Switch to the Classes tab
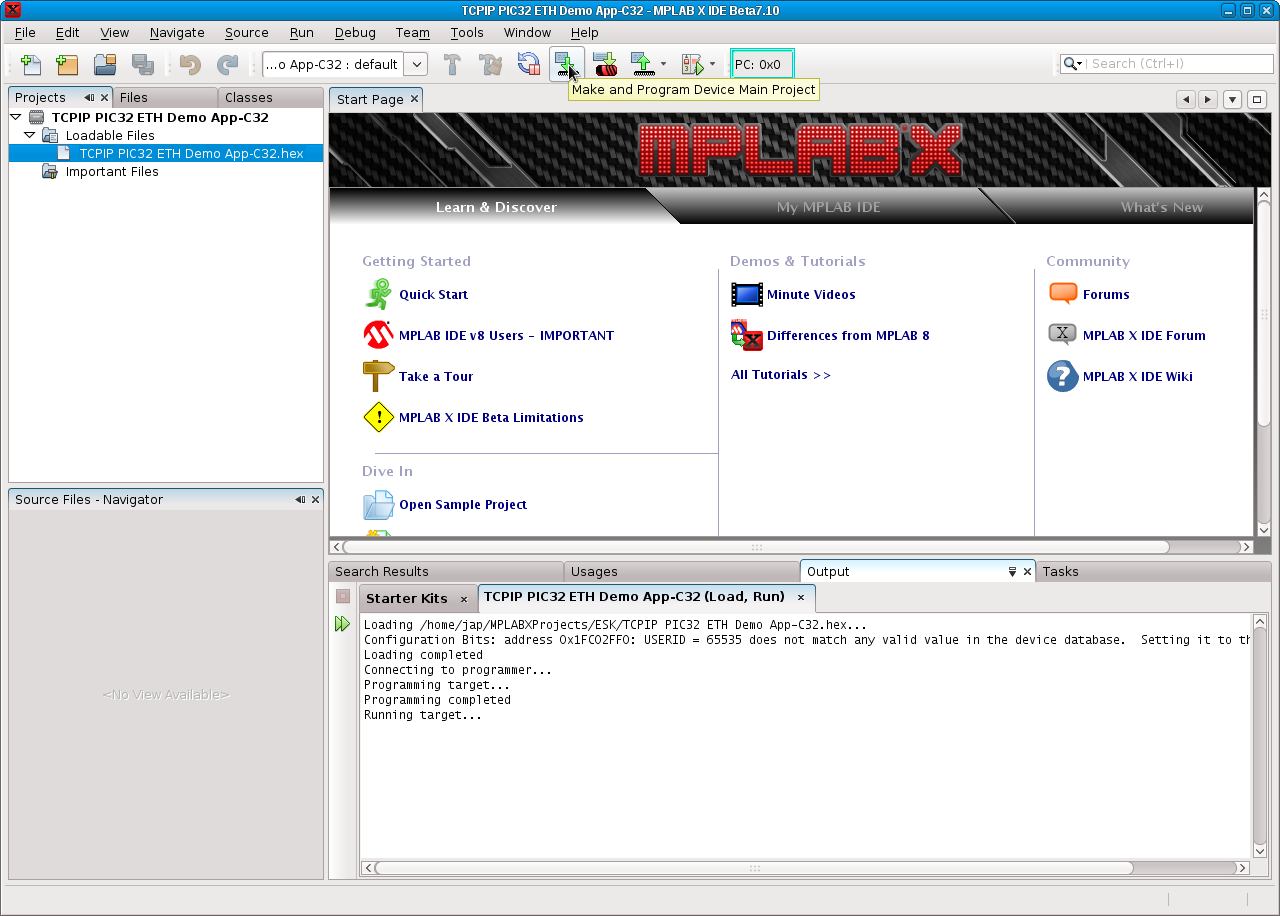1280x916 pixels. [270, 97]
